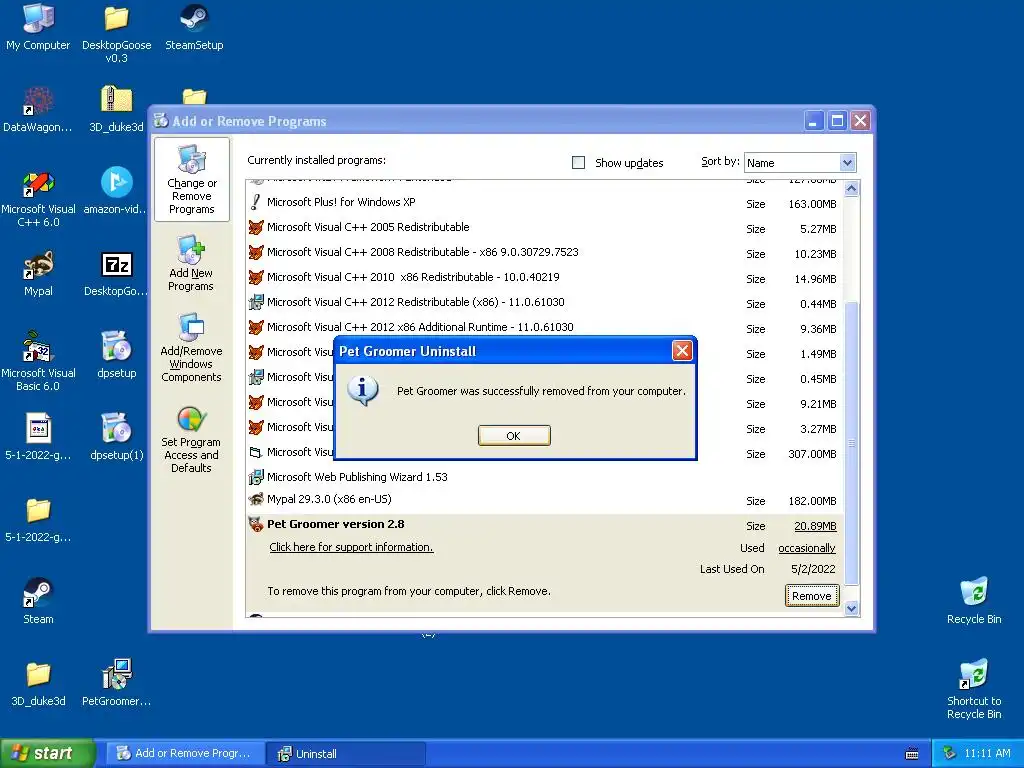Click info icon in Pet Groomer dialog

tap(362, 391)
